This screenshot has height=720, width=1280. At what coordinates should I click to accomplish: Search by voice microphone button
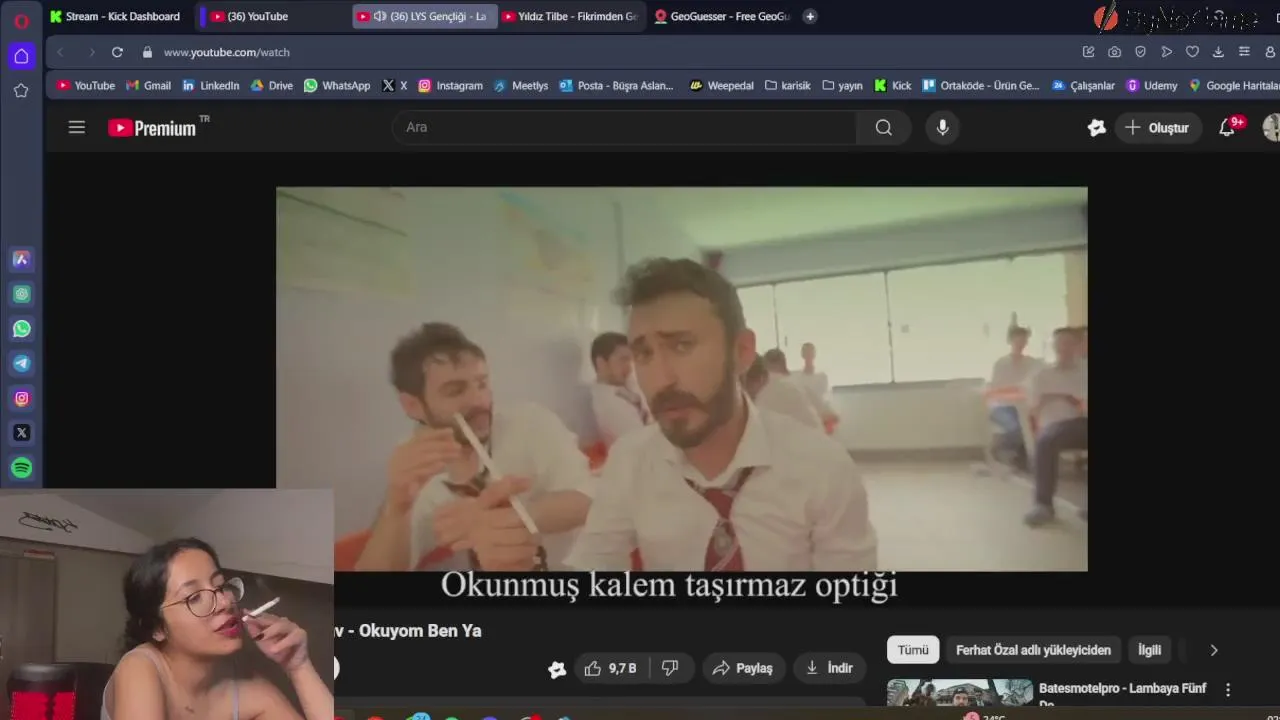click(942, 127)
